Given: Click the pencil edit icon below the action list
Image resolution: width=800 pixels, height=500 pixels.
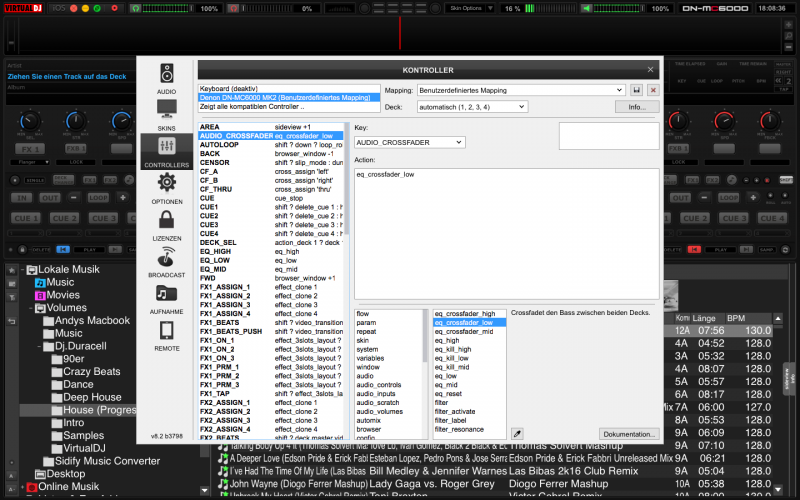Looking at the screenshot, I should (517, 434).
